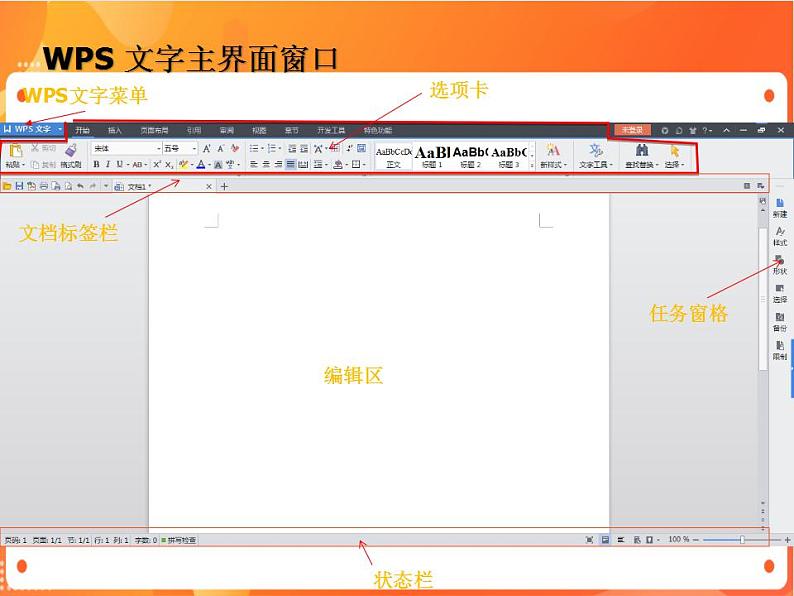
Task: Click the highlight color marker swatch
Action: click(x=183, y=165)
